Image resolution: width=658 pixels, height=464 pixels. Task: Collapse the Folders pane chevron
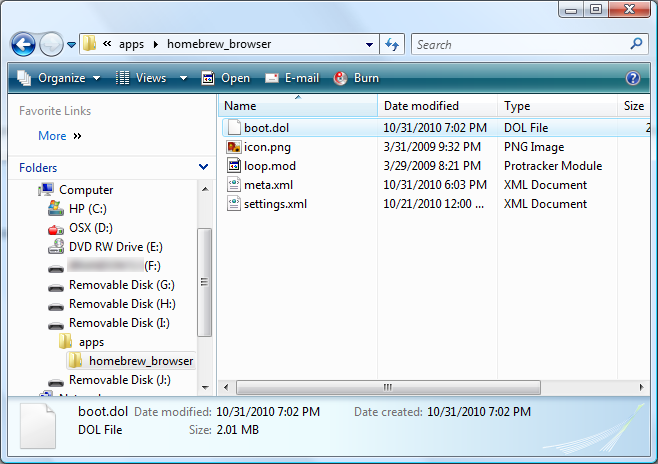pos(204,167)
